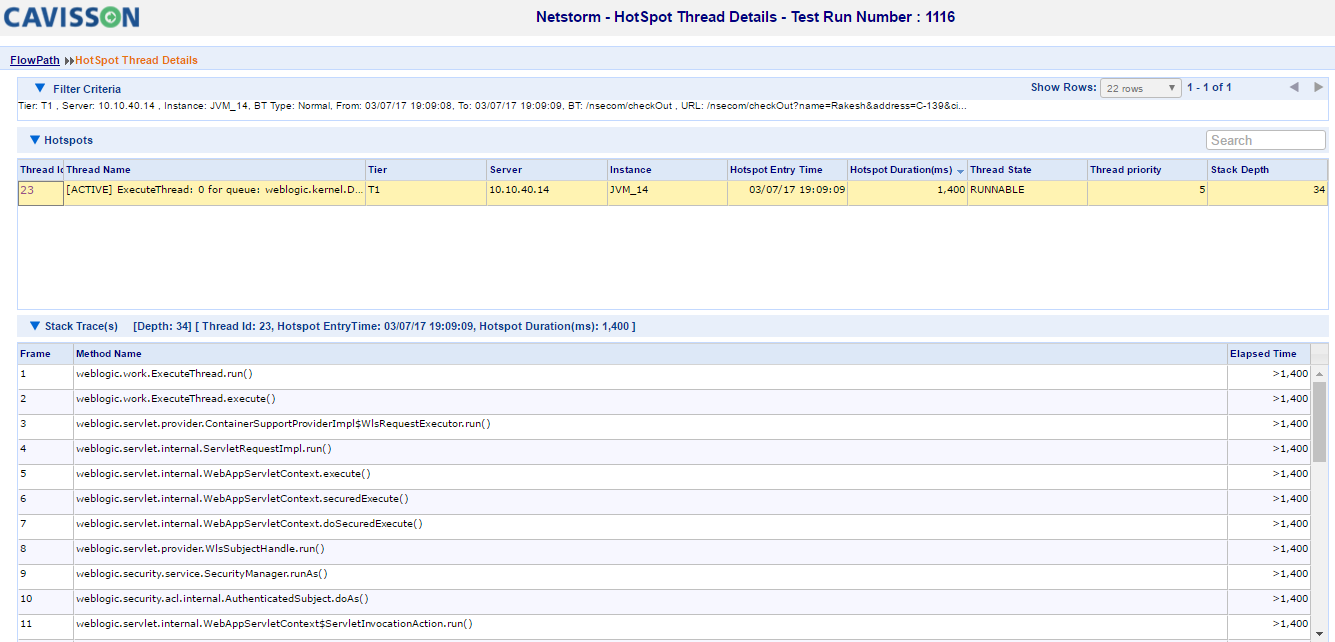
Task: Click hotspot duration 1,400 cell
Action: point(907,193)
